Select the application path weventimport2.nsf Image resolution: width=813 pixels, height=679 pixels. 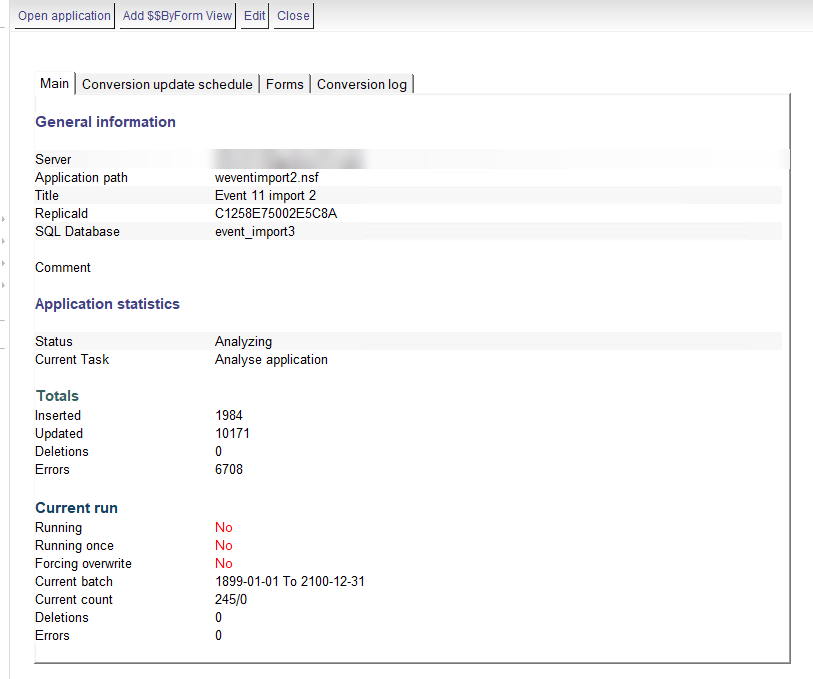pos(267,178)
